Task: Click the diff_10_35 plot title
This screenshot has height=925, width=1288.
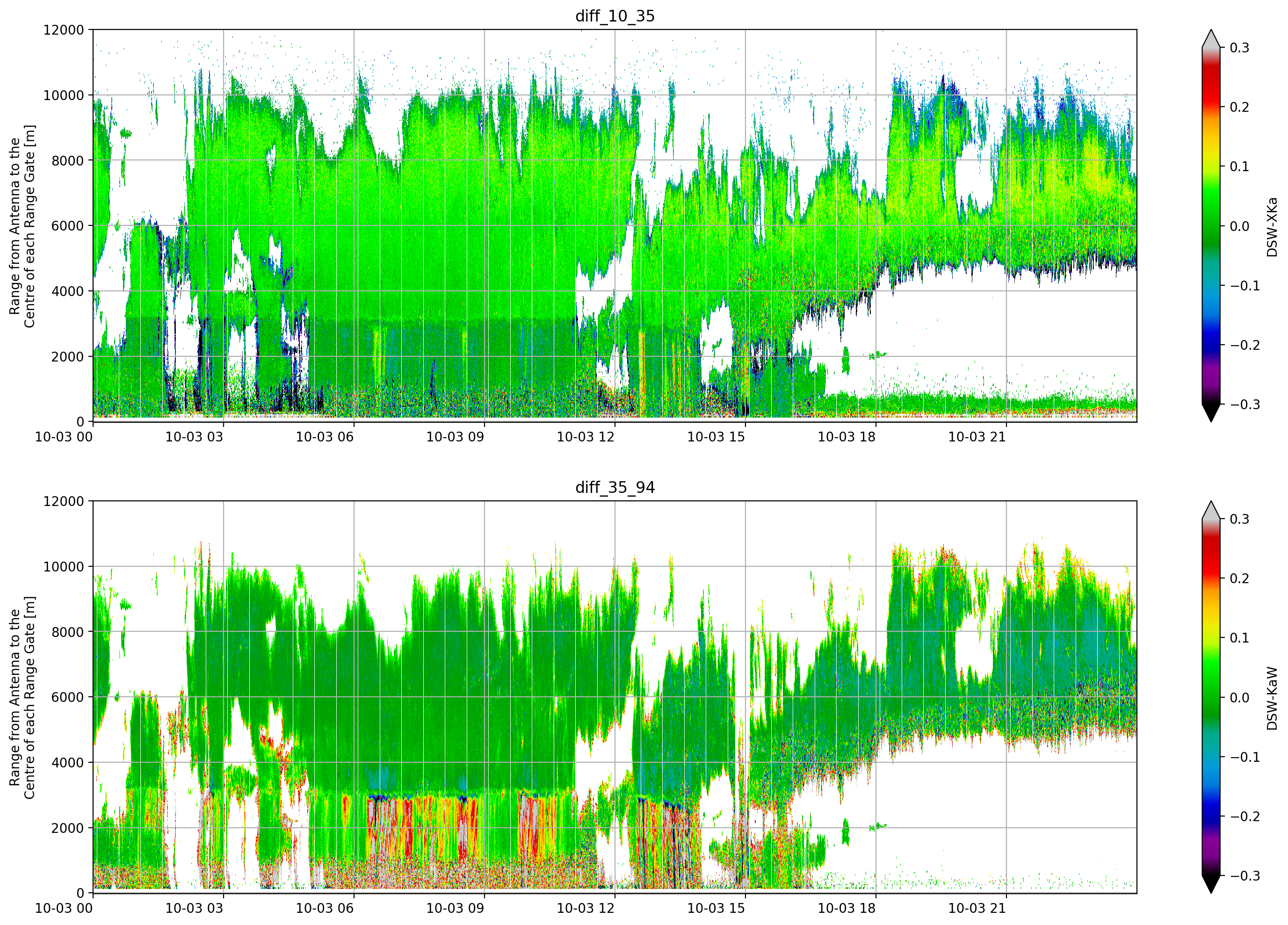Action: pyautogui.click(x=615, y=16)
